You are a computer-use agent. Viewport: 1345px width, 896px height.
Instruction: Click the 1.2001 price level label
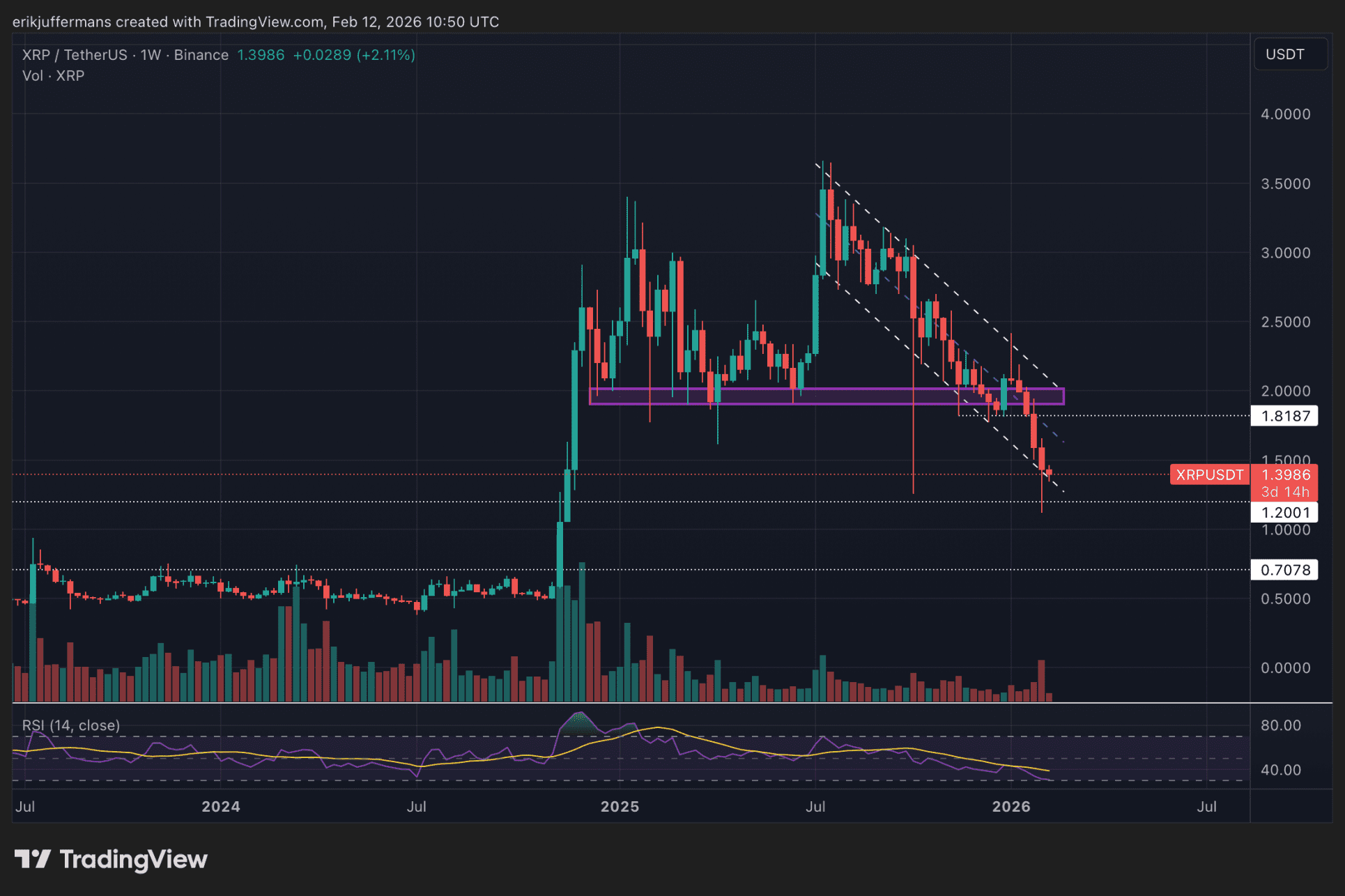[1285, 513]
